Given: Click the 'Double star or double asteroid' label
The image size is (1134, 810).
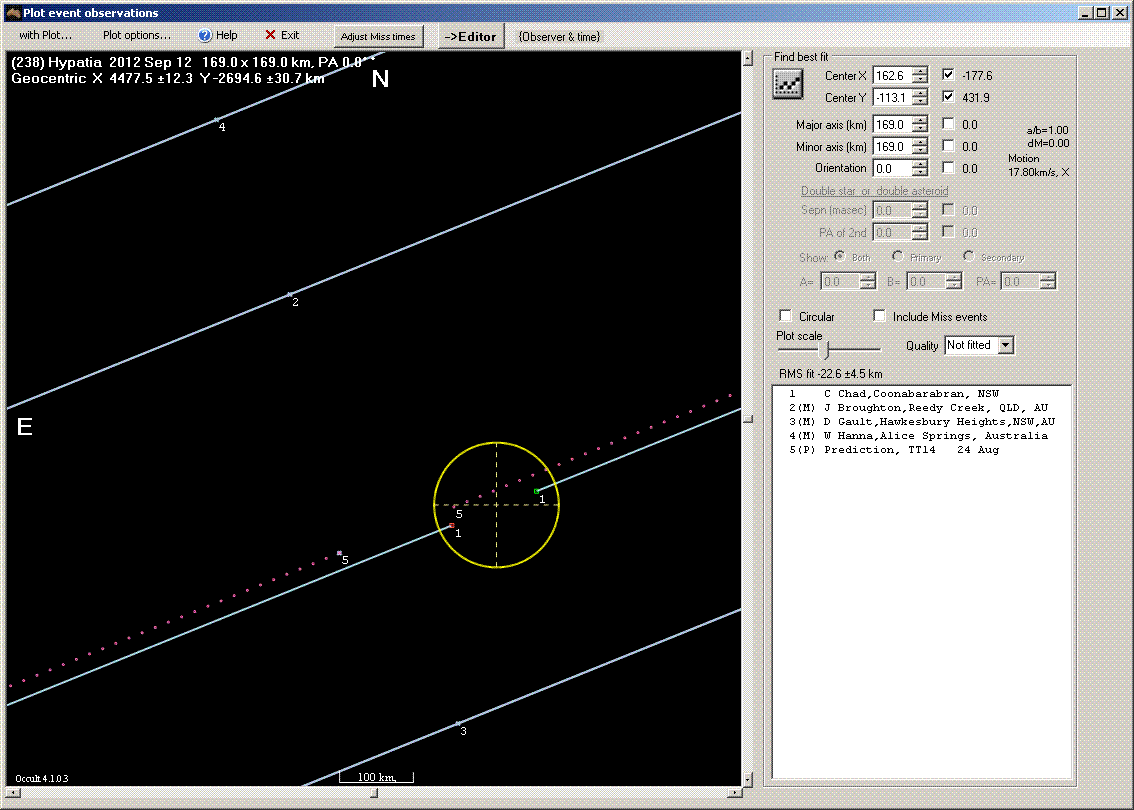Looking at the screenshot, I should click(x=874, y=191).
